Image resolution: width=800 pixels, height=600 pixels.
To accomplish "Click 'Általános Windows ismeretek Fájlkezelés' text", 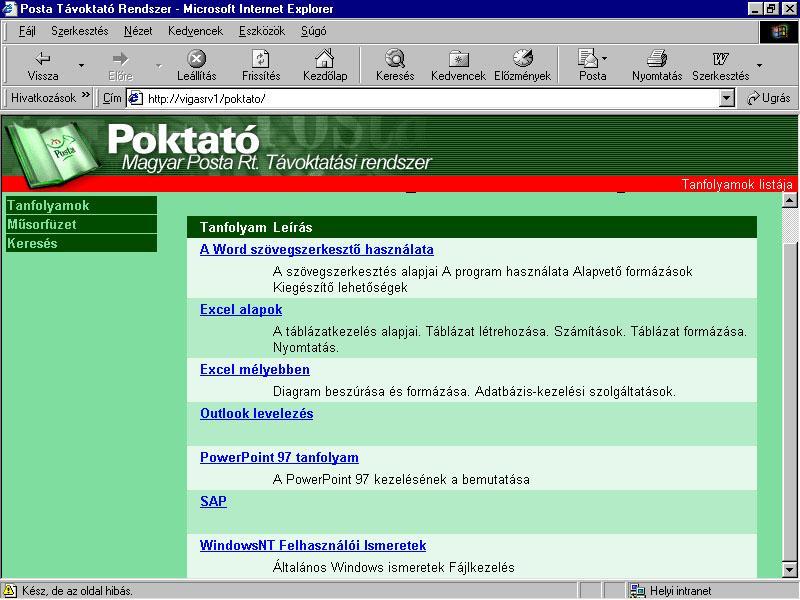I will click(x=393, y=567).
